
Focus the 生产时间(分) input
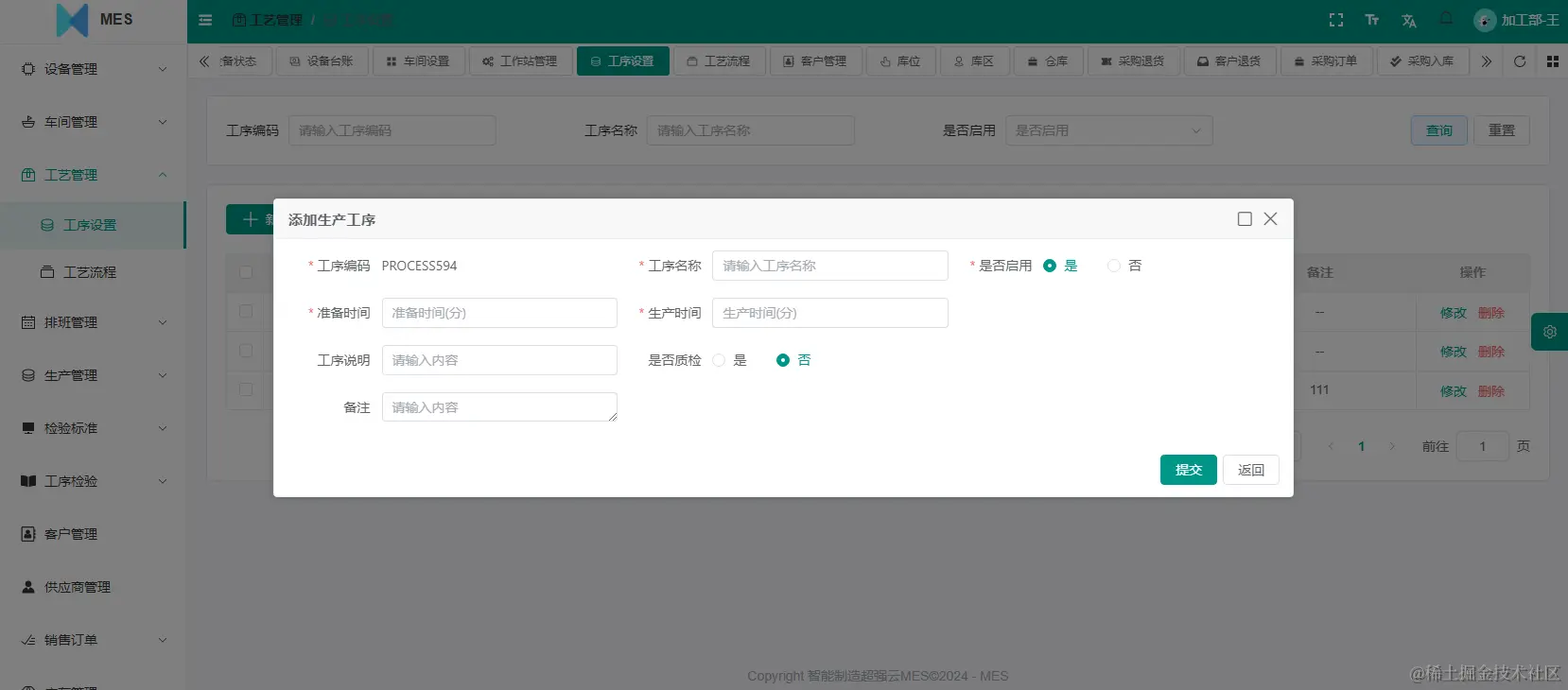(x=830, y=313)
